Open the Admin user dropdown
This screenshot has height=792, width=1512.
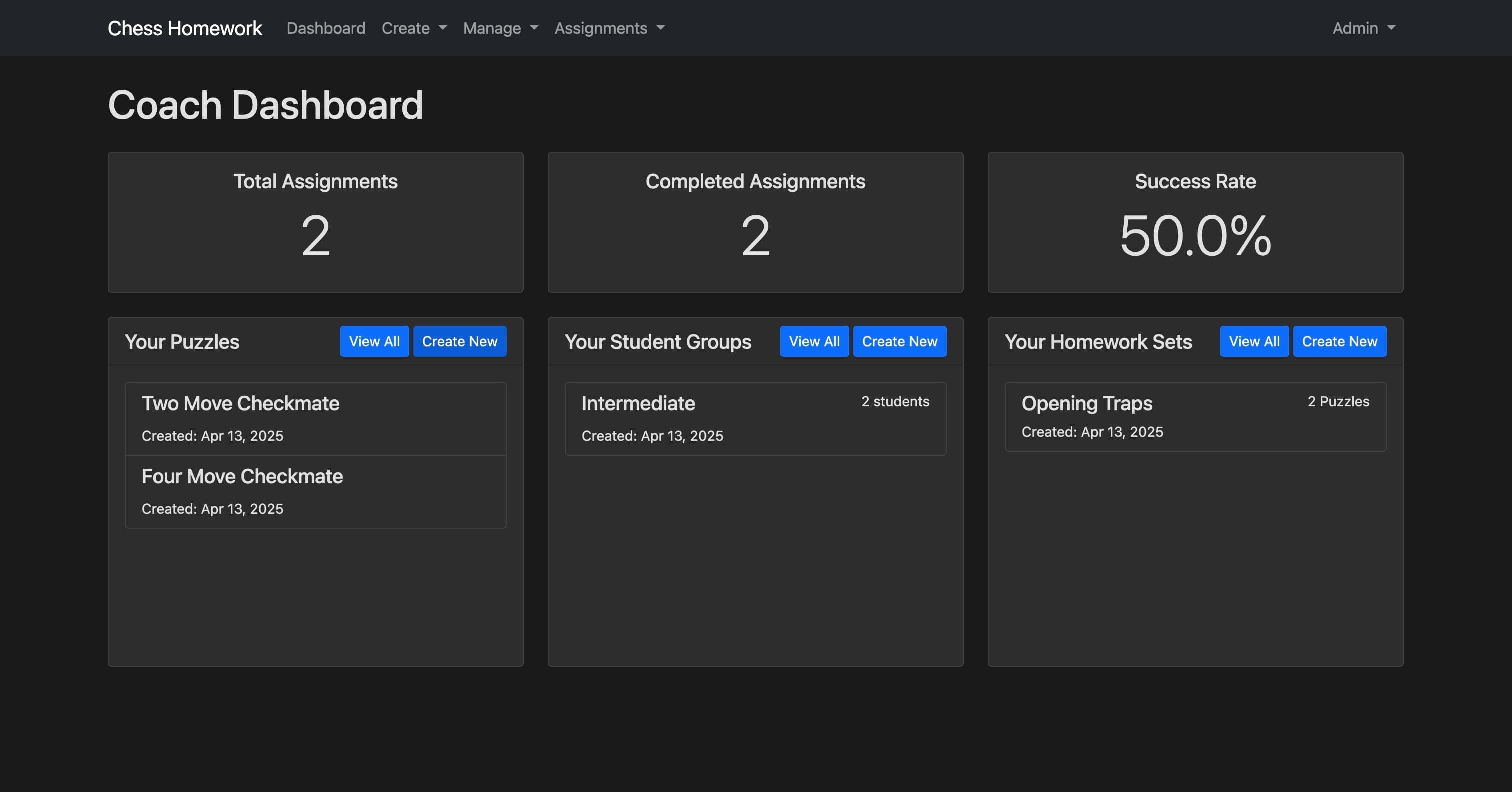[1364, 28]
